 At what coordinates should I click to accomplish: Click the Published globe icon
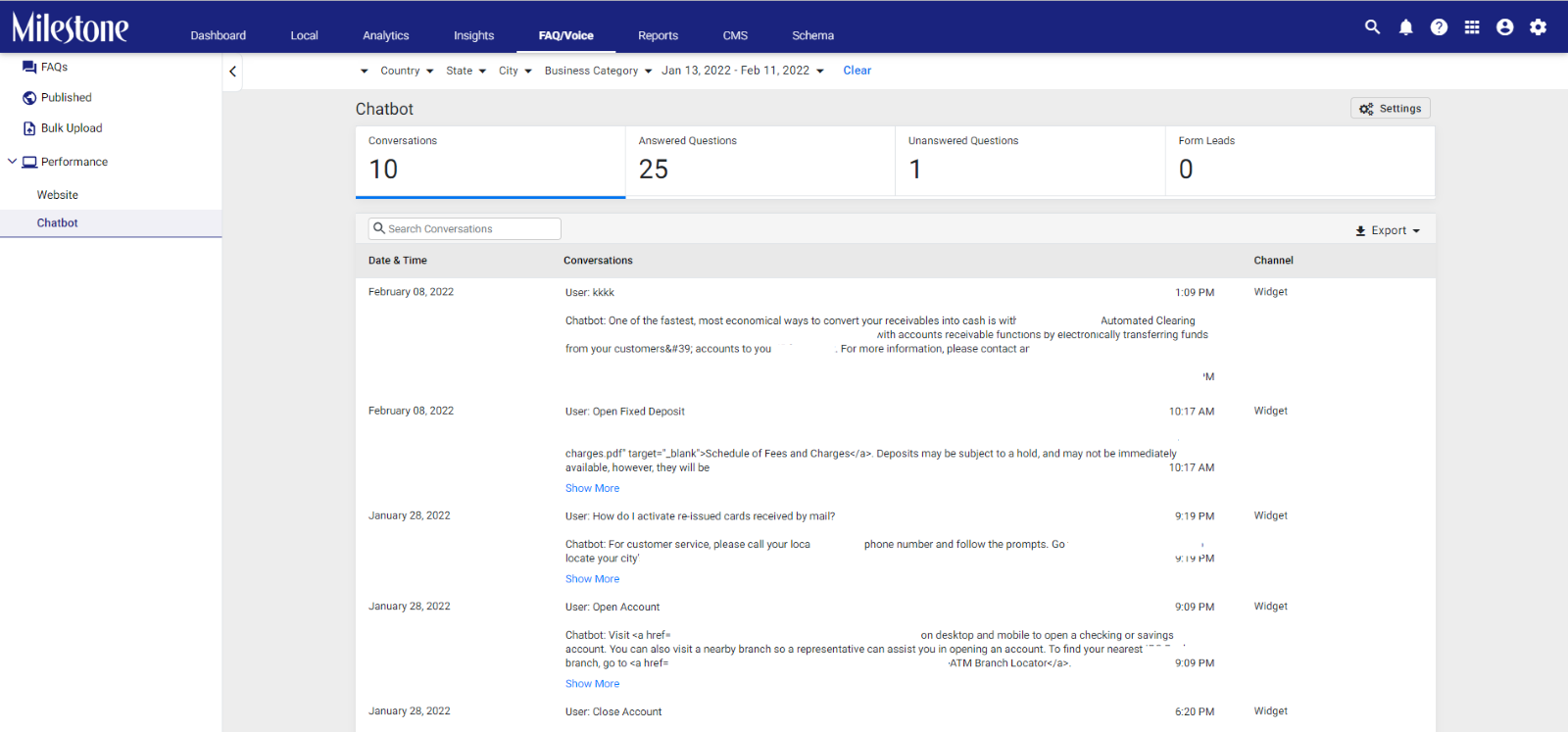click(29, 98)
